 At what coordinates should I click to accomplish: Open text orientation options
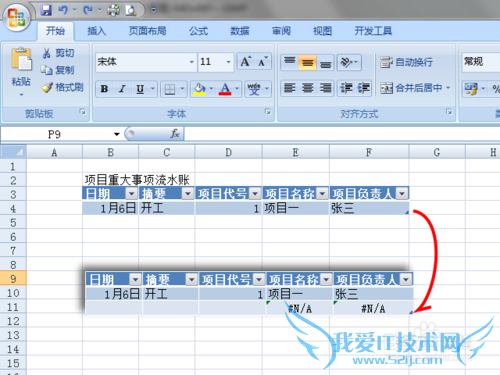(x=349, y=62)
